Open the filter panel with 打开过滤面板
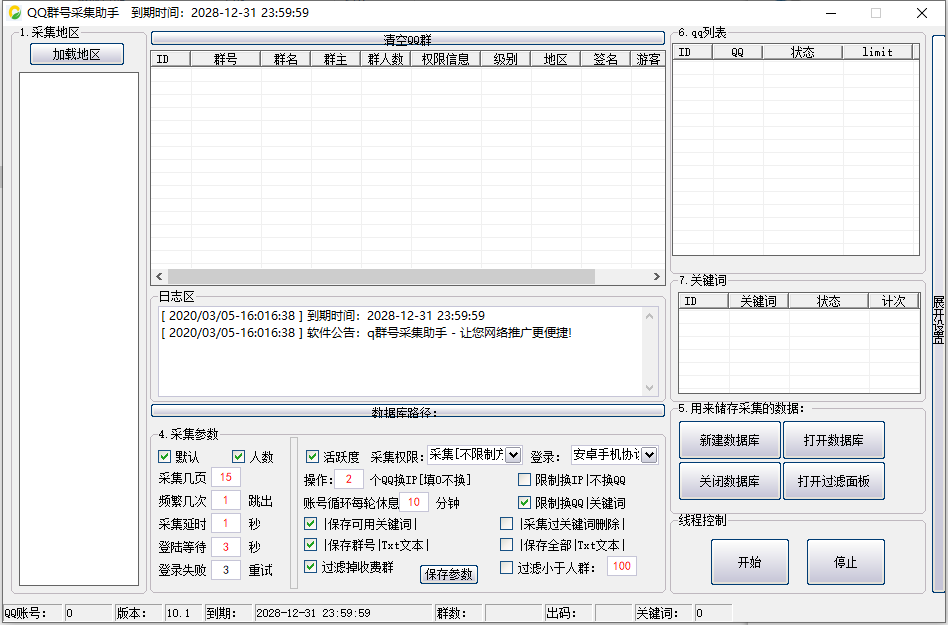This screenshot has height=625, width=948. click(834, 481)
